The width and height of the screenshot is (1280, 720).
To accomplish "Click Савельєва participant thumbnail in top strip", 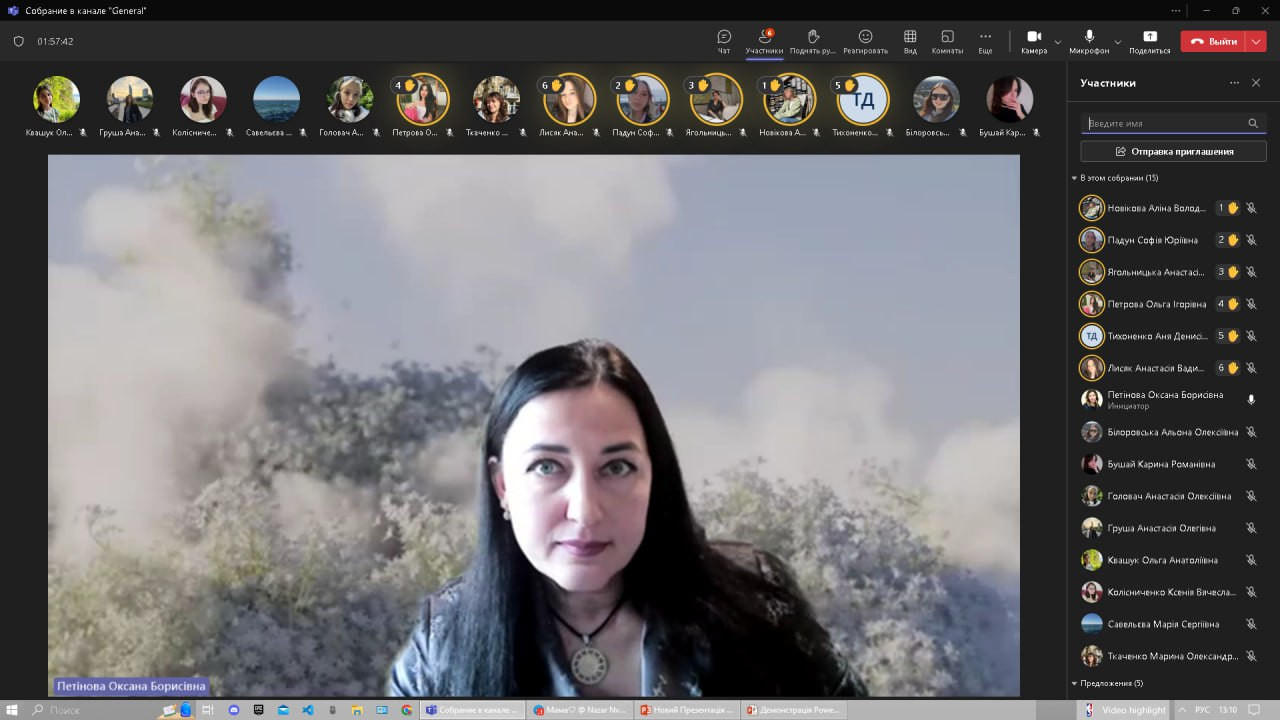I will [277, 99].
